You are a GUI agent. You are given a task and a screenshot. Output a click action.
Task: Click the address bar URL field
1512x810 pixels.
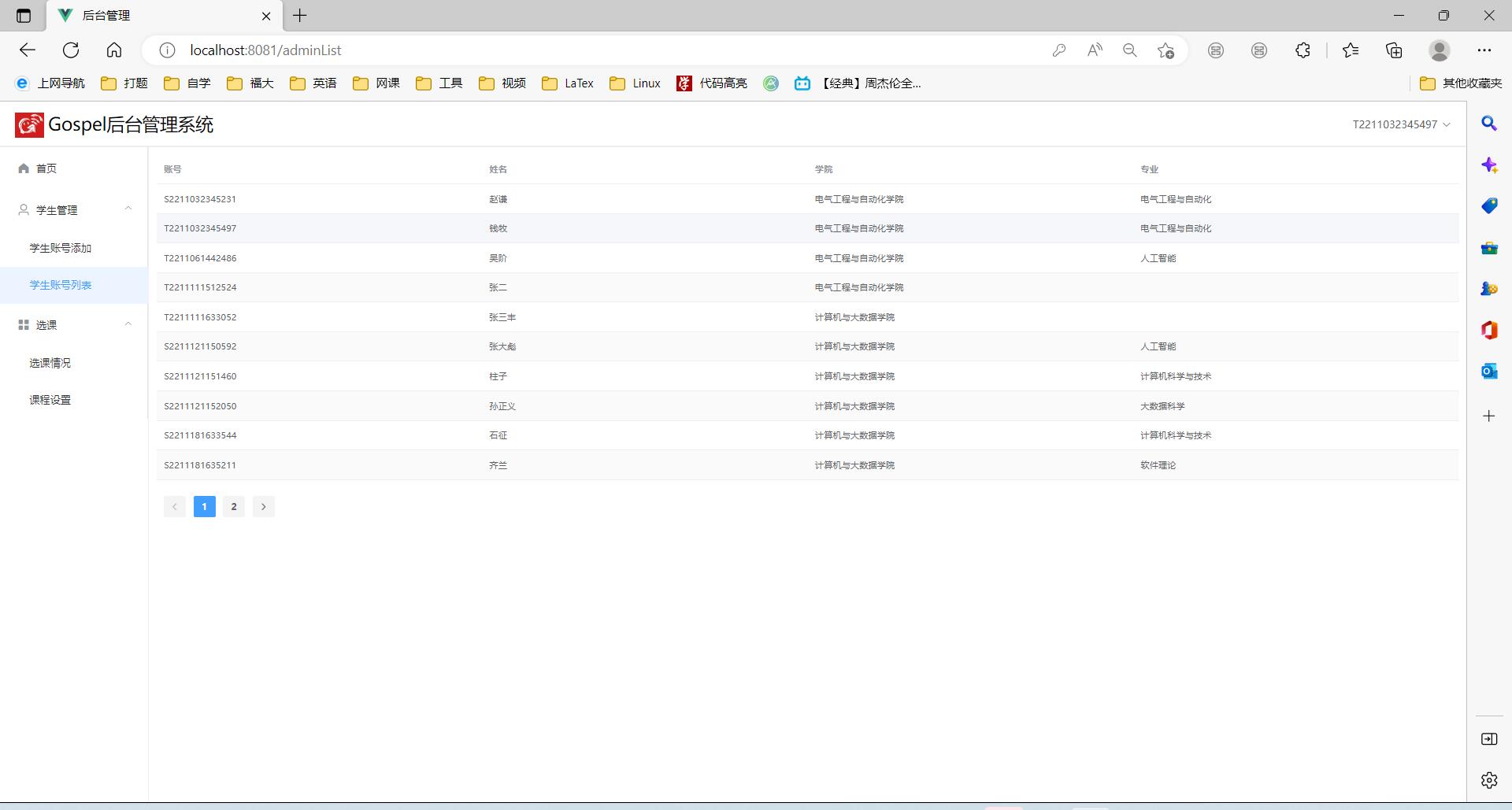(x=551, y=50)
